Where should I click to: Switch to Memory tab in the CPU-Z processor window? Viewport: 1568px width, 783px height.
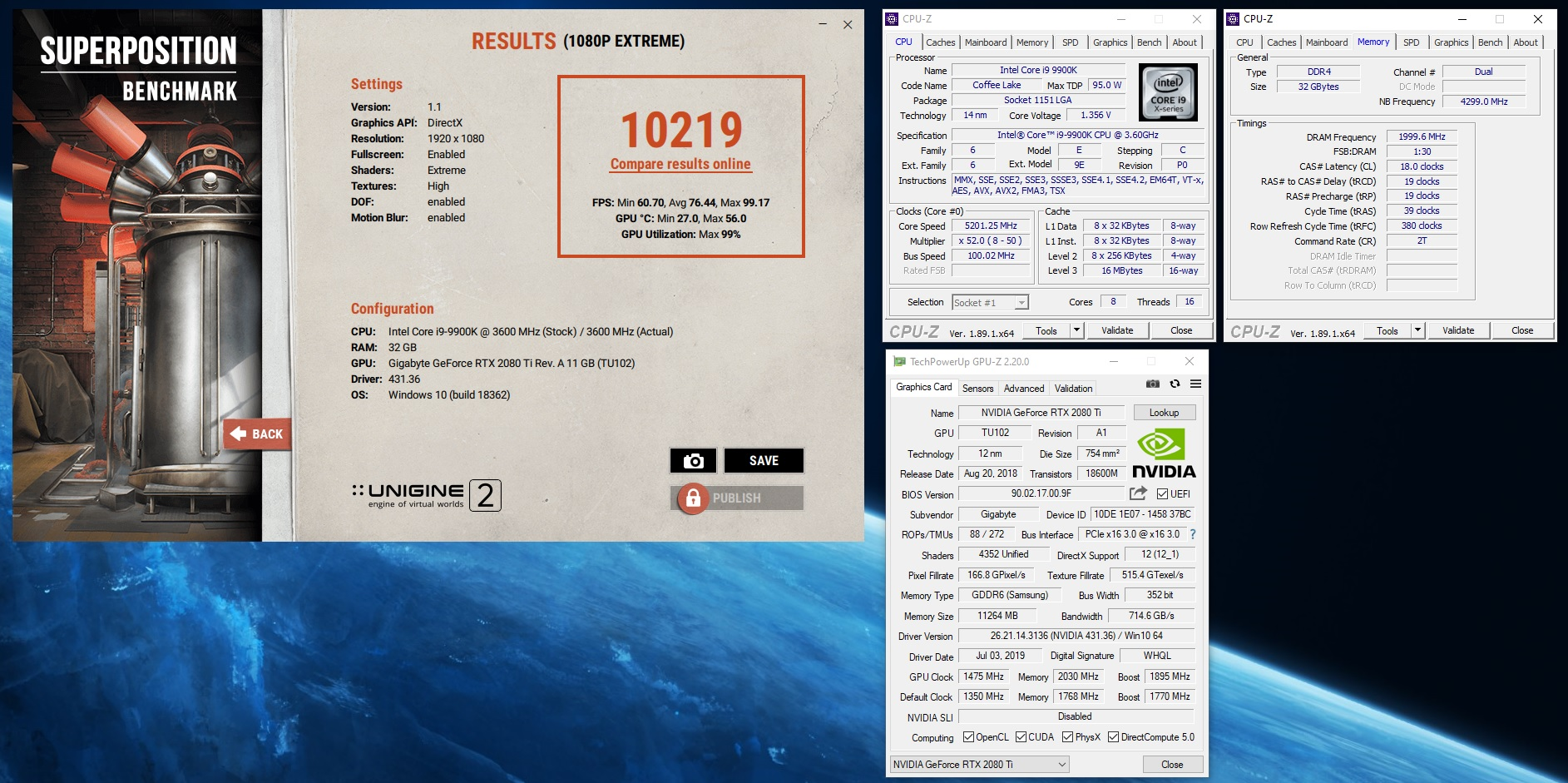[x=1032, y=42]
